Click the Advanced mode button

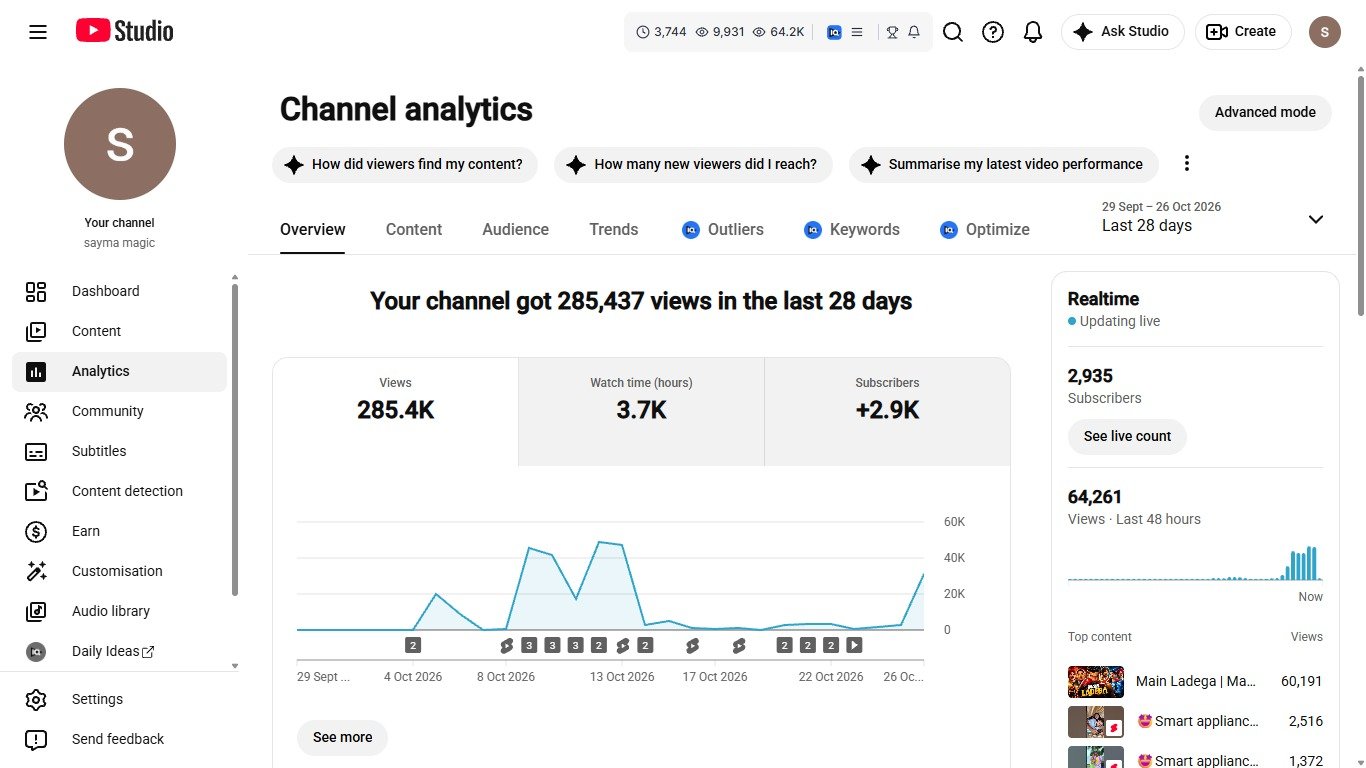(1265, 112)
